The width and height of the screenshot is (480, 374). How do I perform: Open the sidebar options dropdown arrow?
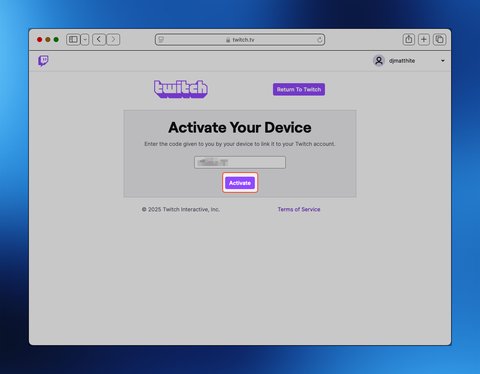[x=85, y=40]
